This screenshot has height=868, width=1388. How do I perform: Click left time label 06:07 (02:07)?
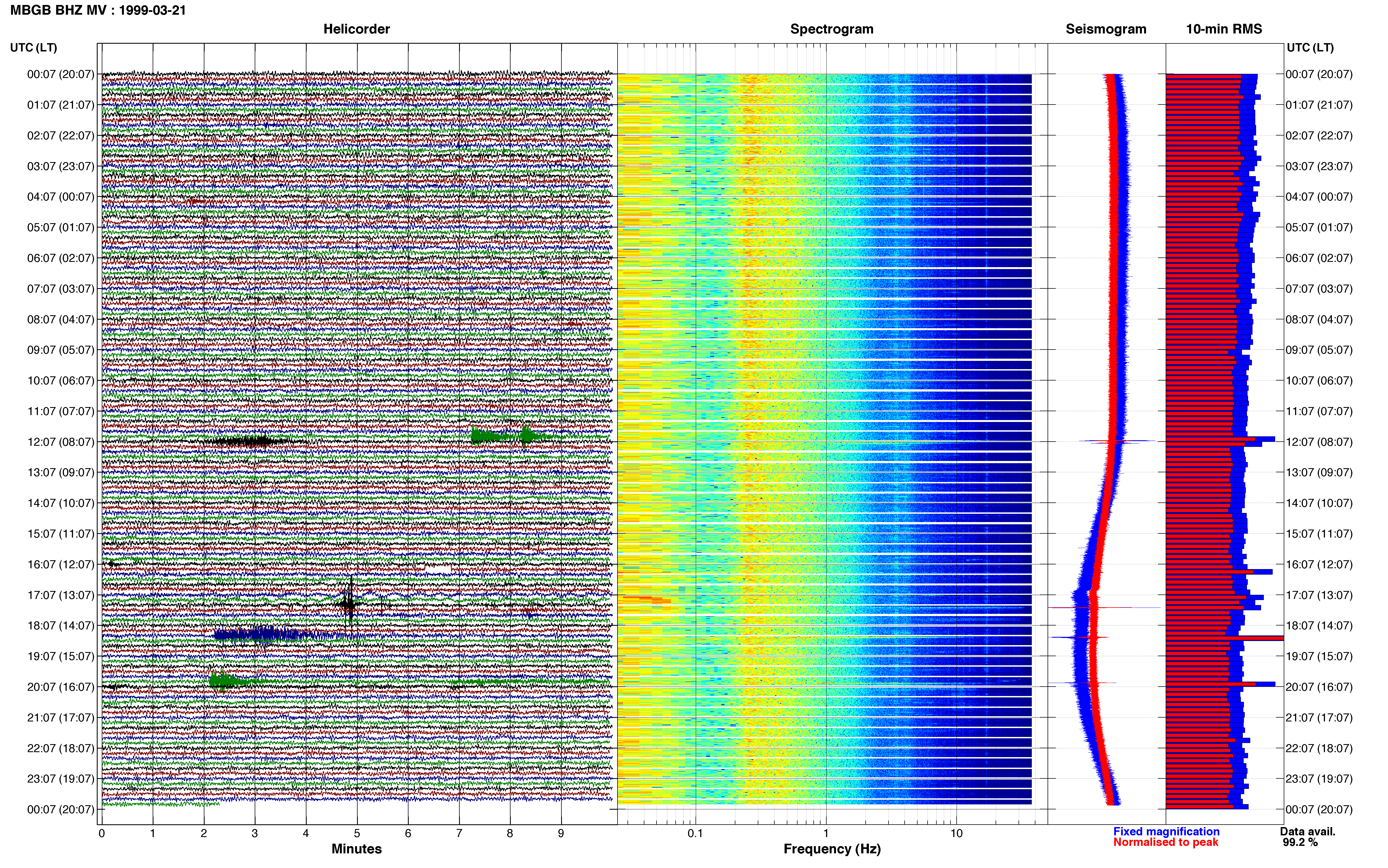coord(60,258)
